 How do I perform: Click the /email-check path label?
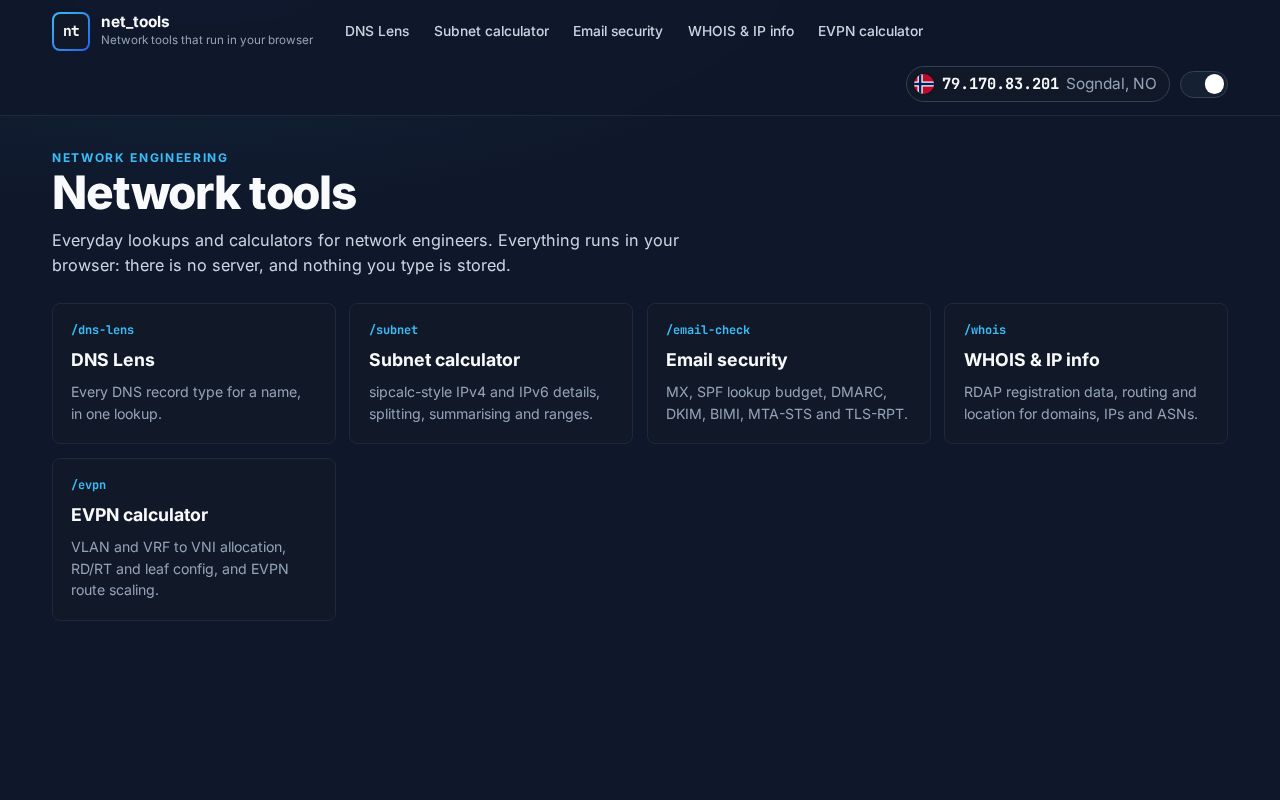tap(708, 330)
